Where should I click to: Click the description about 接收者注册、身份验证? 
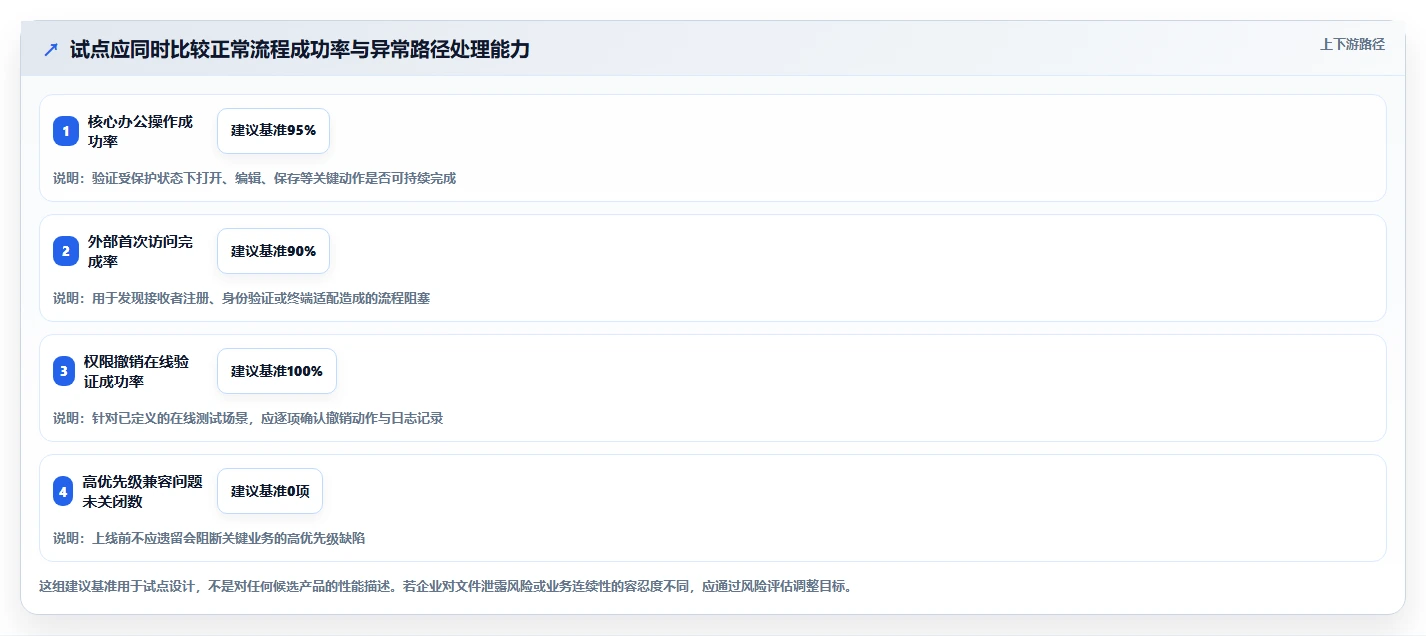(x=241, y=298)
